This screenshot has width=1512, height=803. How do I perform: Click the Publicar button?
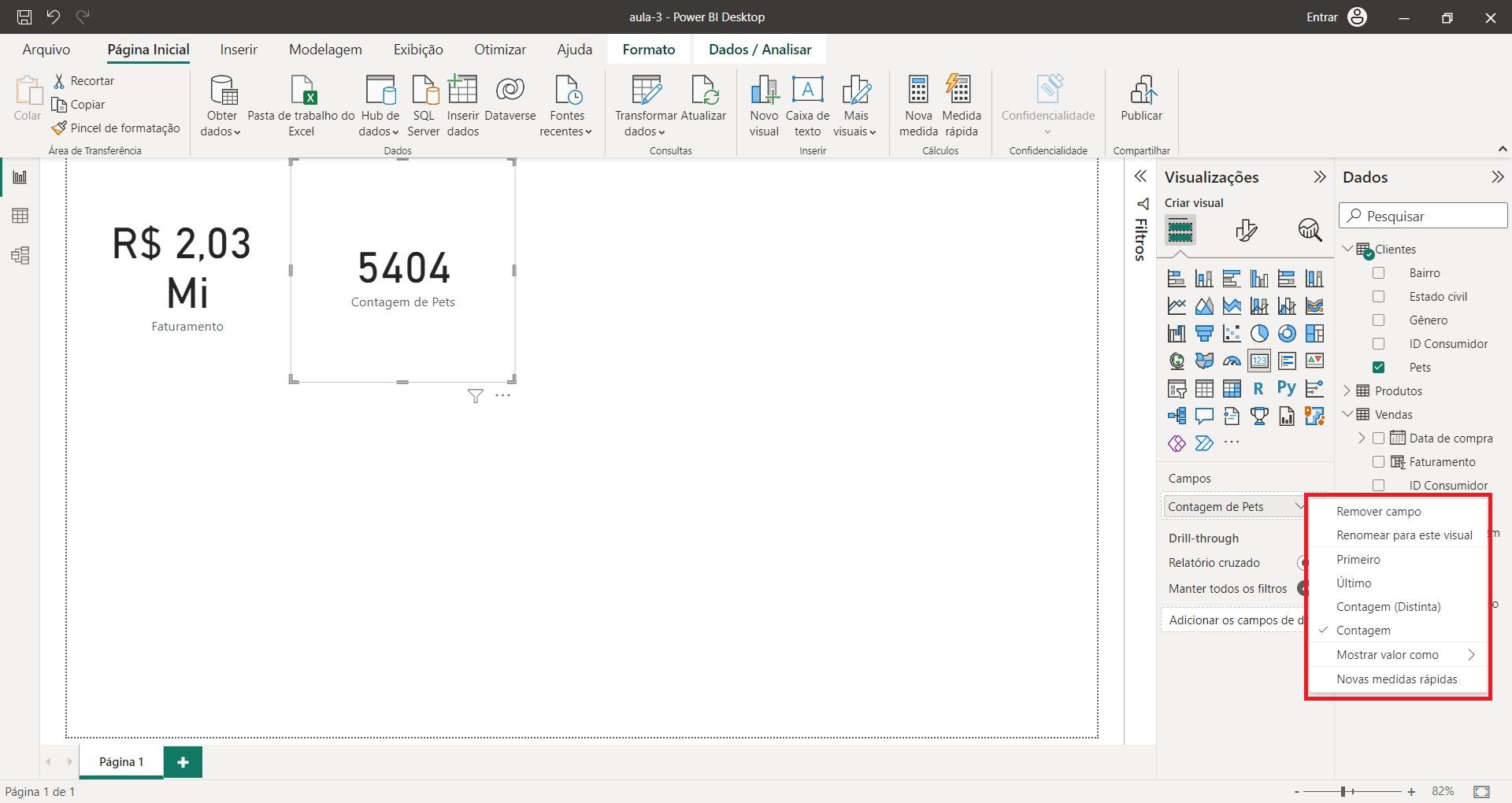click(1141, 99)
